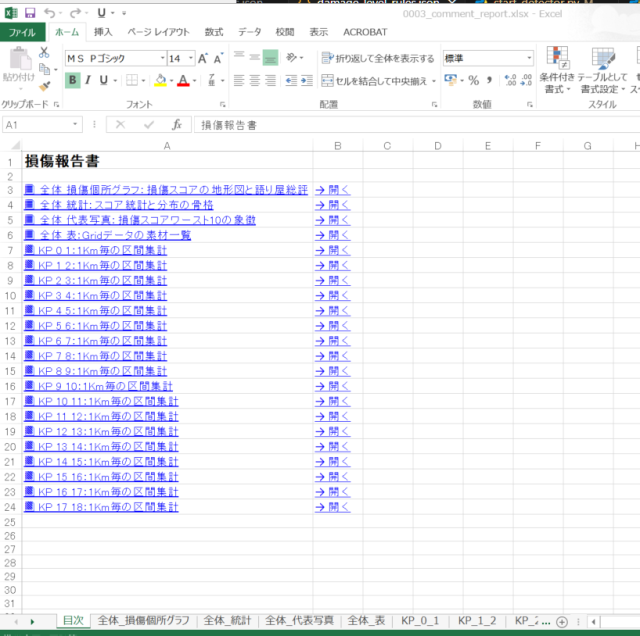This screenshot has width=640, height=636.
Task: Click the Redo arrow icon
Action: tap(75, 13)
